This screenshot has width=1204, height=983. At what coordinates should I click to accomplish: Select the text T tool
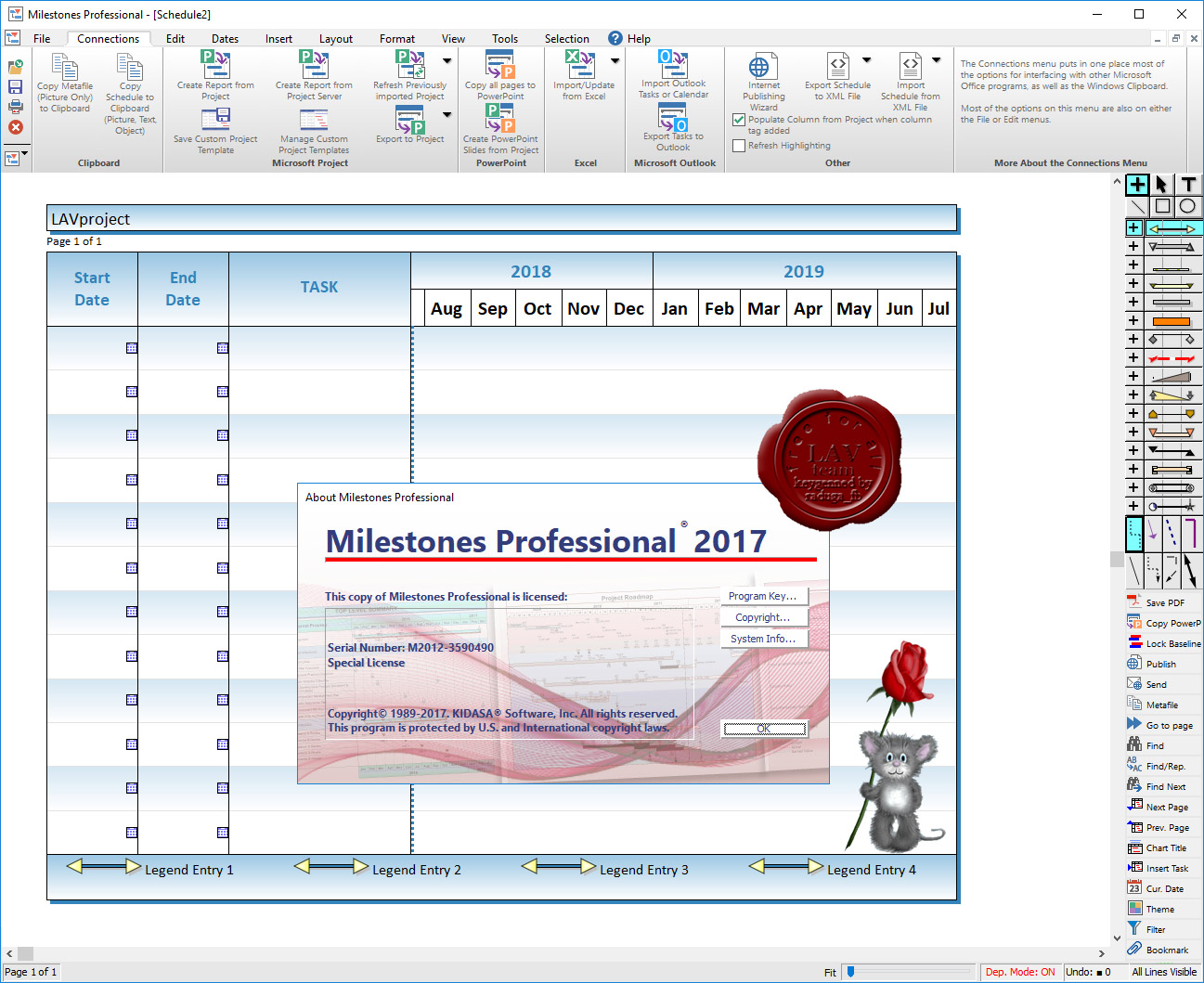pyautogui.click(x=1188, y=184)
